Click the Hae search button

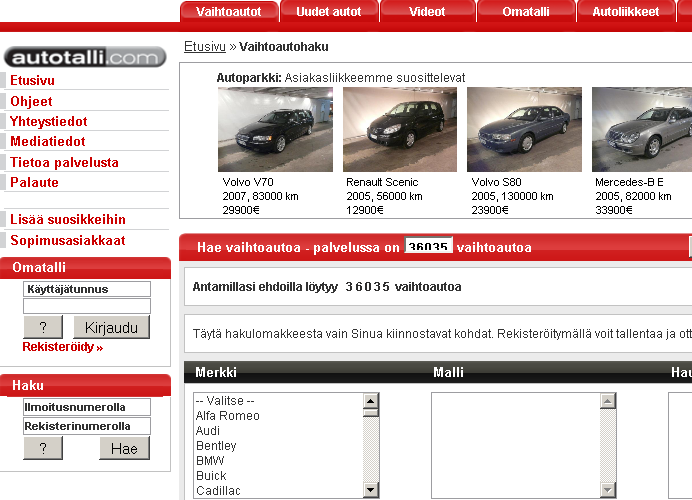coord(124,448)
